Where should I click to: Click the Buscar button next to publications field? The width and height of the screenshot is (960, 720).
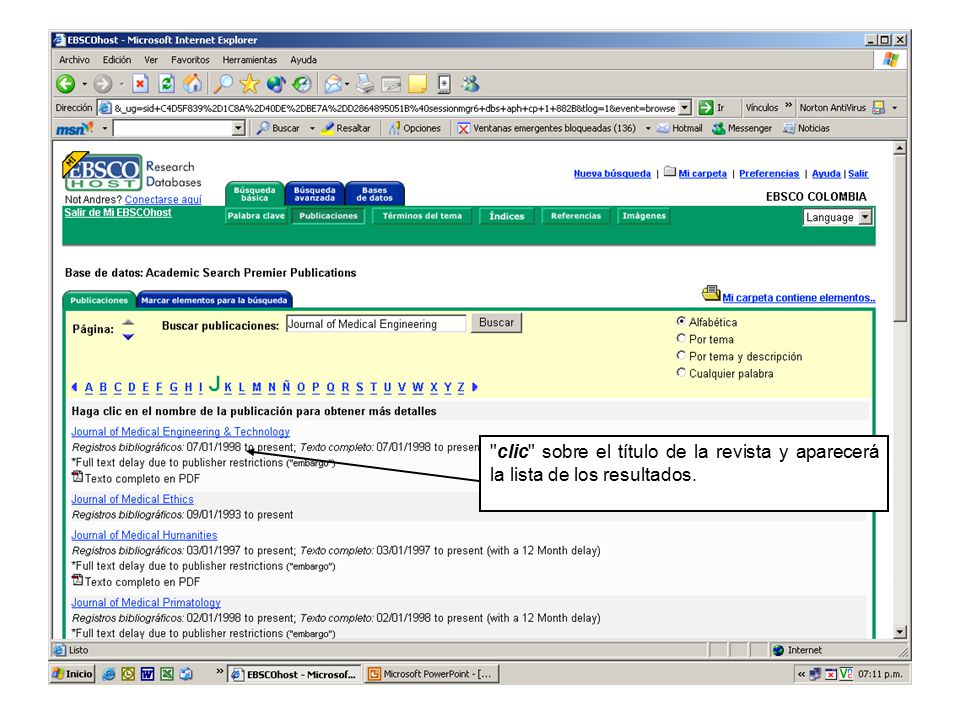click(496, 323)
